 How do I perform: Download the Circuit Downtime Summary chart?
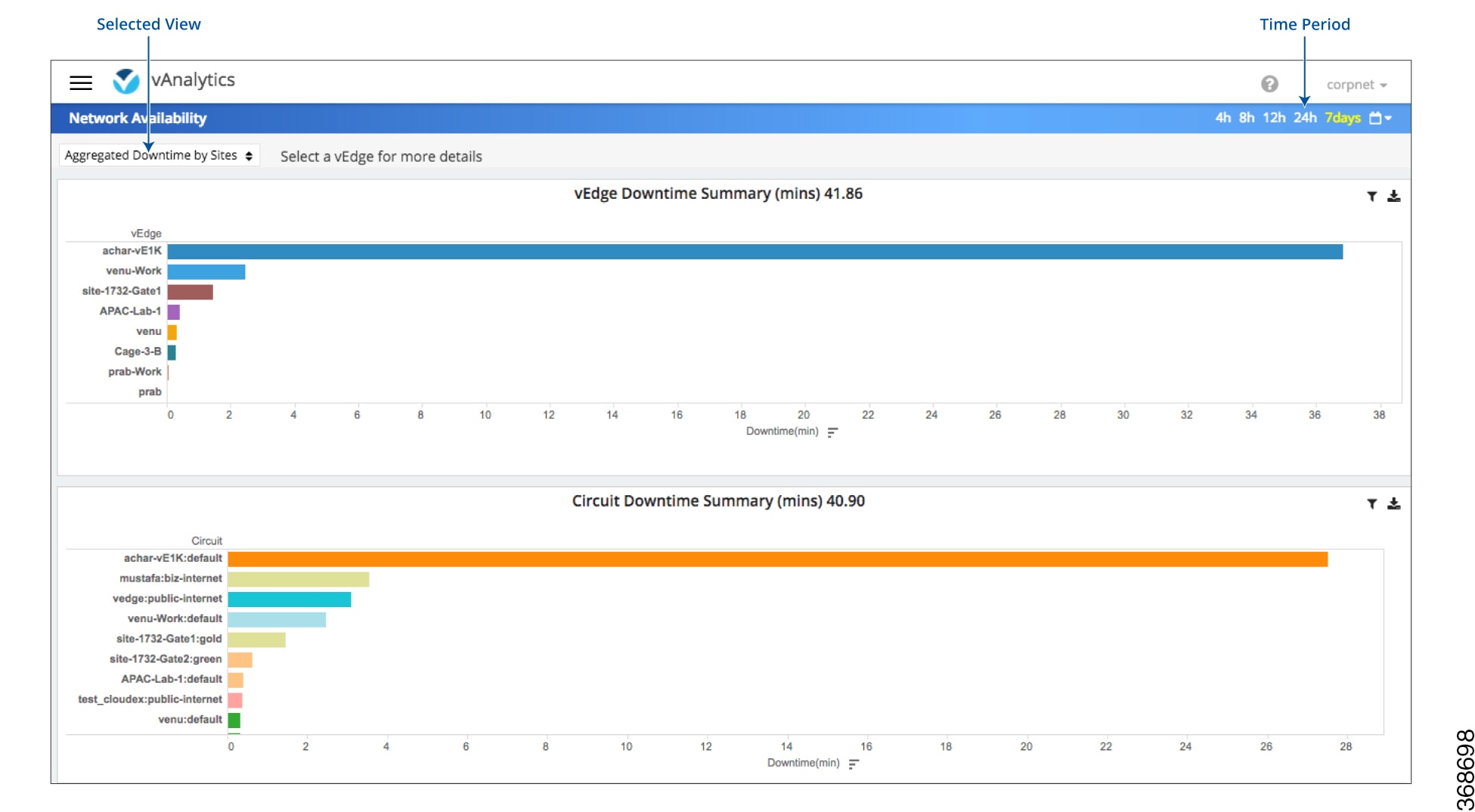pyautogui.click(x=1394, y=504)
